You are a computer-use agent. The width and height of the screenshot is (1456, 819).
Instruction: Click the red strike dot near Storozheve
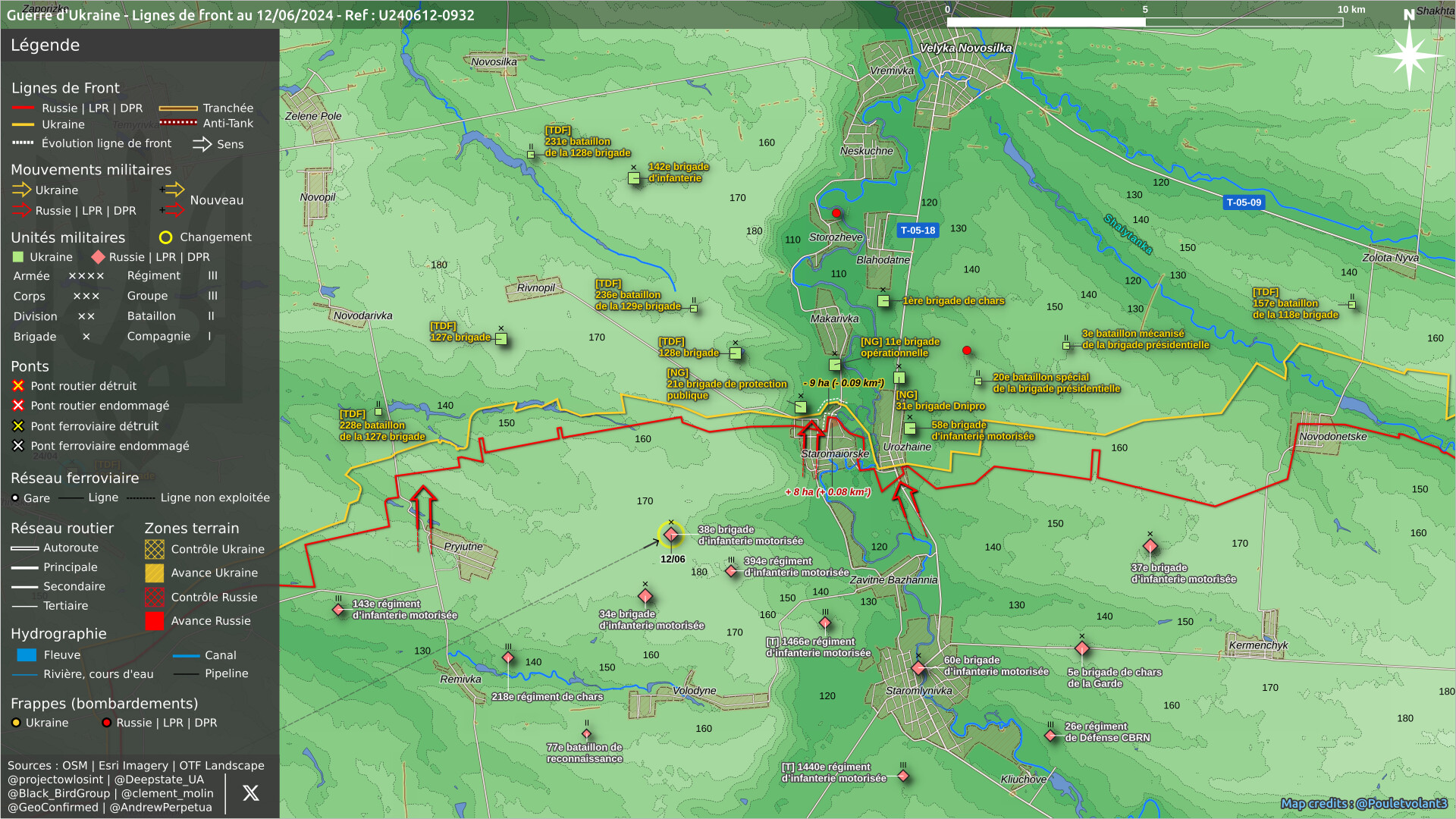point(836,214)
